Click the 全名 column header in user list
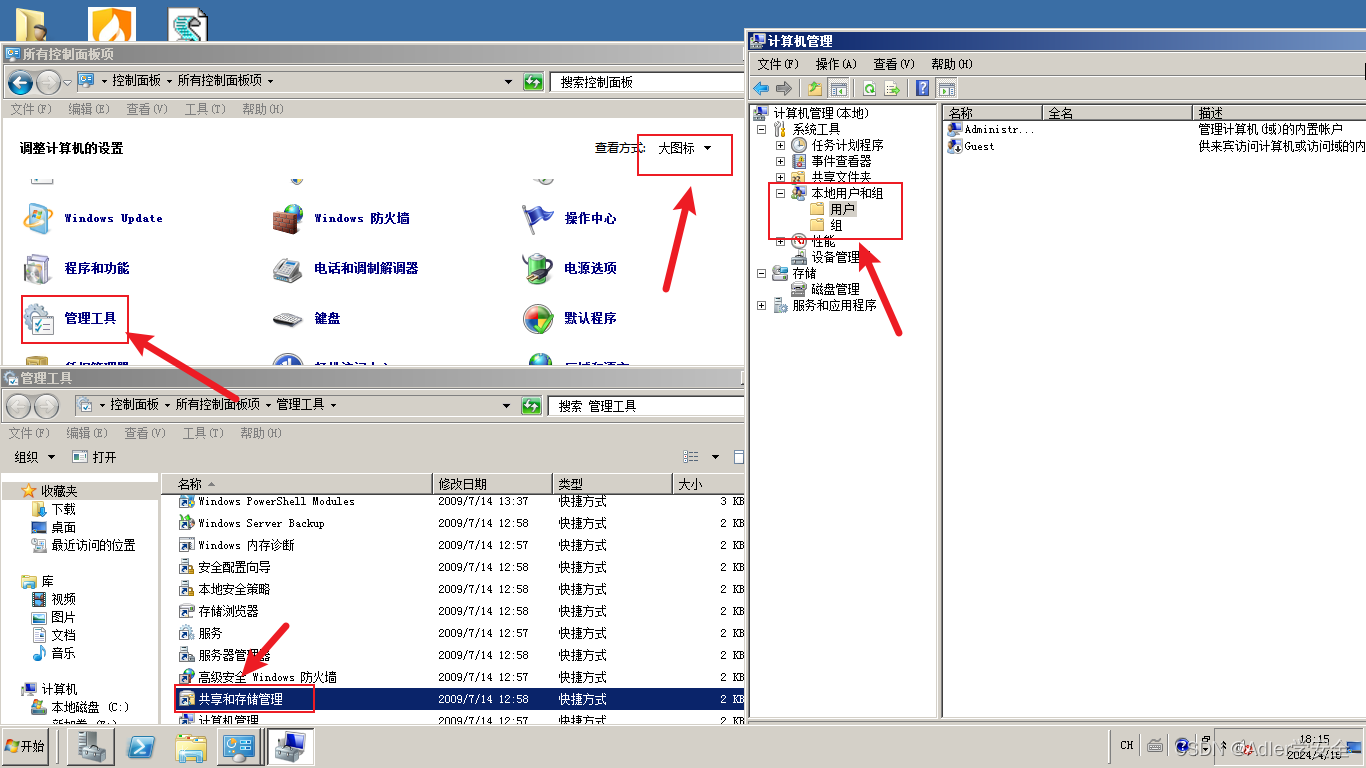Viewport: 1366px width, 768px height. point(1118,113)
